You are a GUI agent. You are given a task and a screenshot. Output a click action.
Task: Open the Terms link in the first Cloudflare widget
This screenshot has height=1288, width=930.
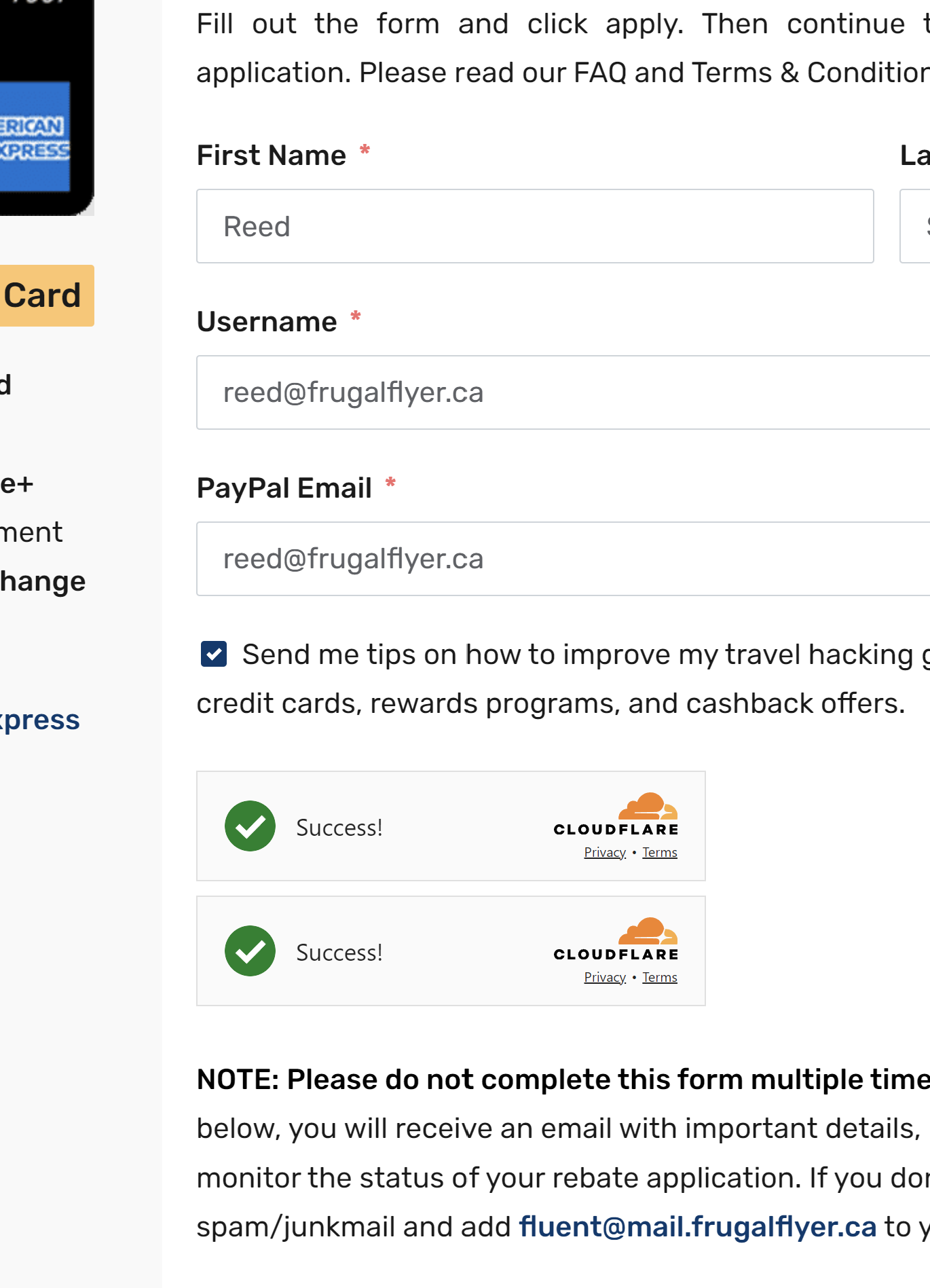659,852
